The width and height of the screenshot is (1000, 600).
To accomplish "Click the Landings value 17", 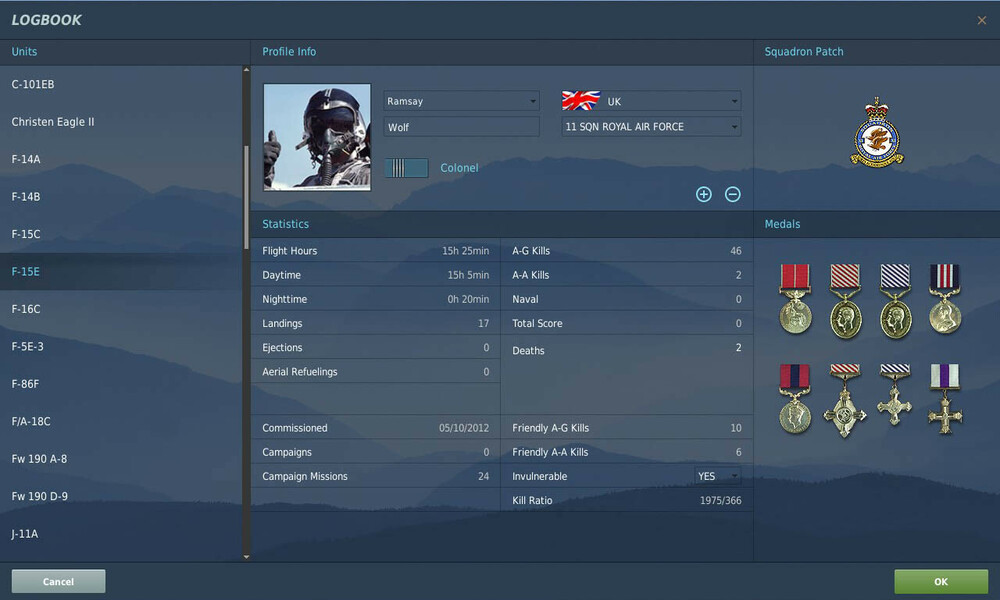I will click(483, 323).
